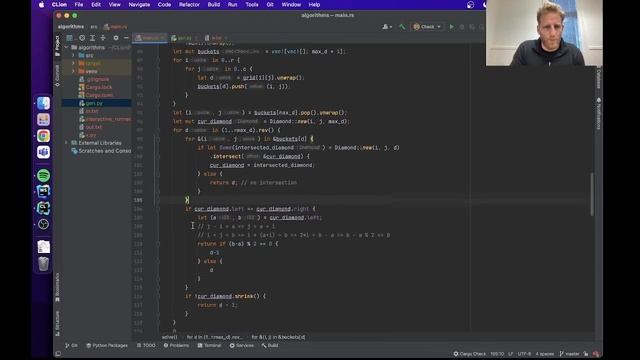Open Finder from the Dock
The image size is (640, 360).
coord(43,103)
